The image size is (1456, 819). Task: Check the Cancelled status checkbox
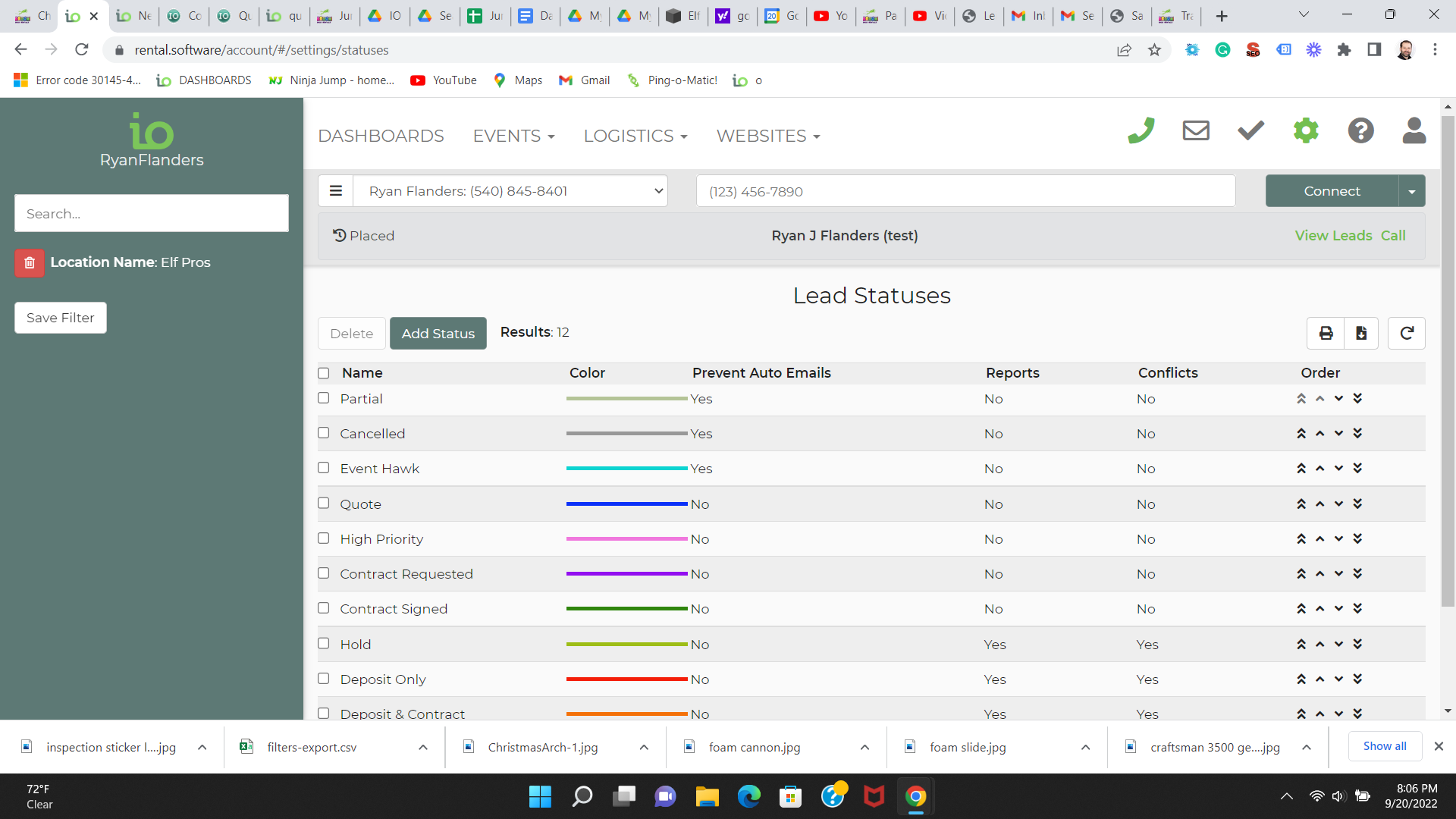(x=324, y=433)
